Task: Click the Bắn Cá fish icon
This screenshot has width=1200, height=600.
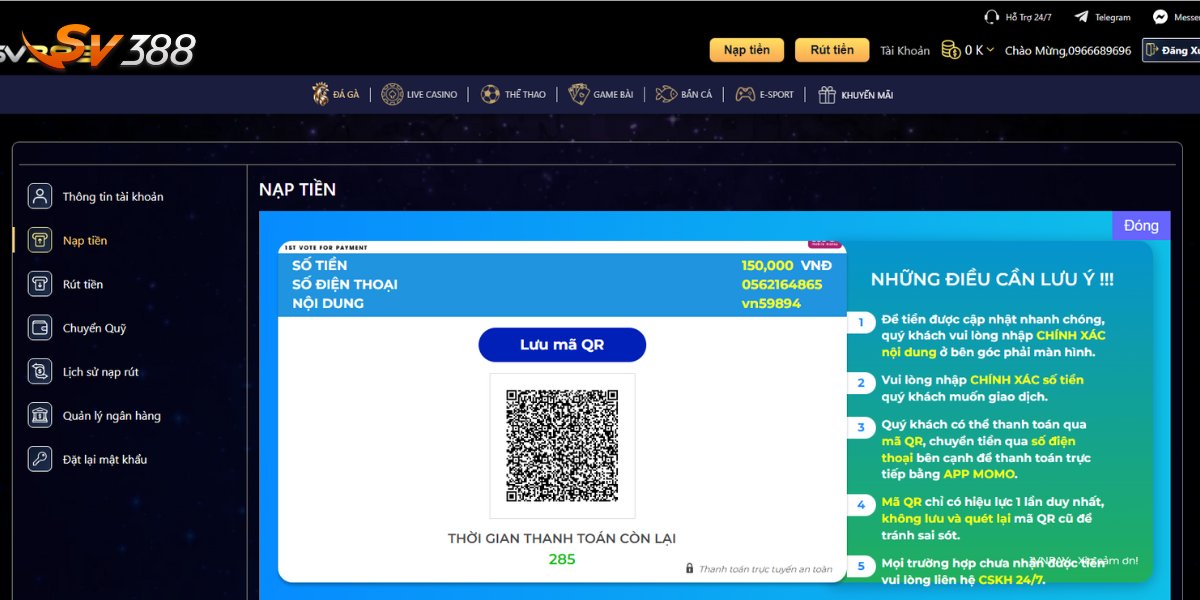Action: tap(666, 94)
